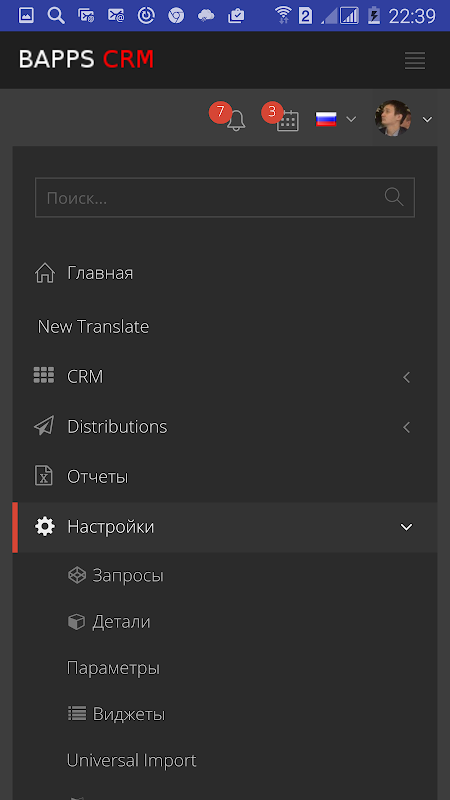This screenshot has height=800, width=450.
Task: Click the home icon beside Главная
Action: pyautogui.click(x=45, y=273)
